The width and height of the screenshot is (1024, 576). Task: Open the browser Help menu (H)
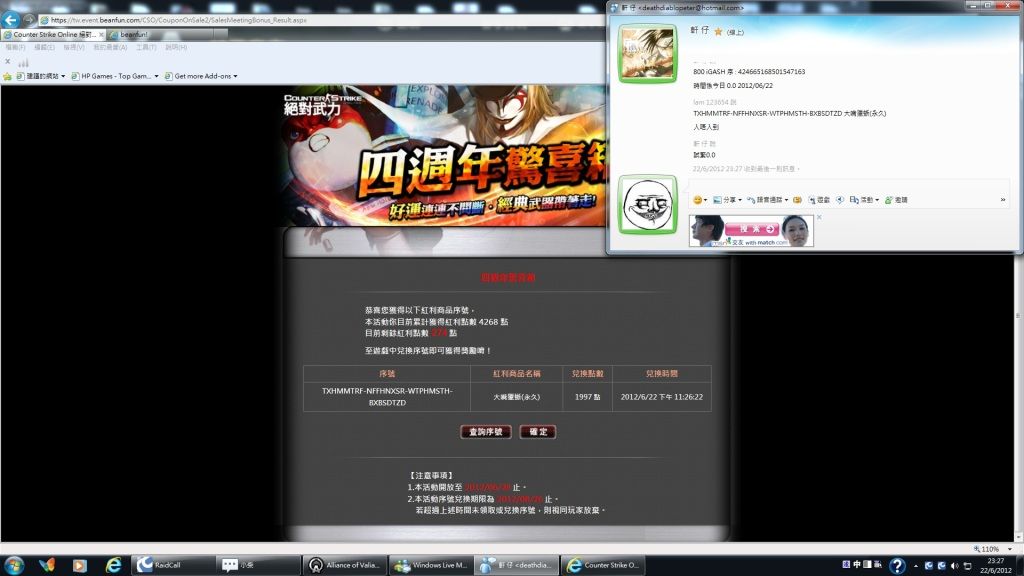[x=176, y=48]
